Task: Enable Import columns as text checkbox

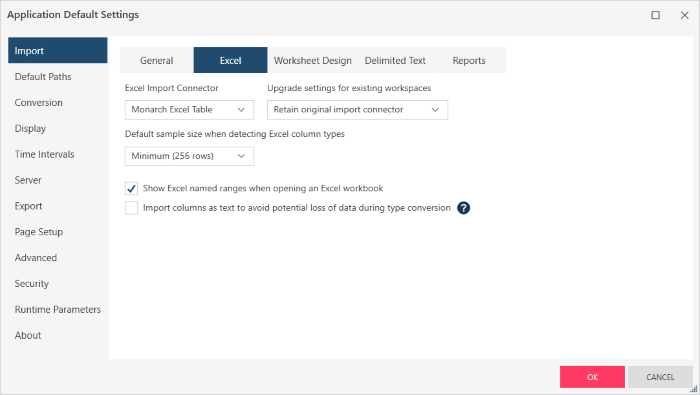Action: (131, 208)
